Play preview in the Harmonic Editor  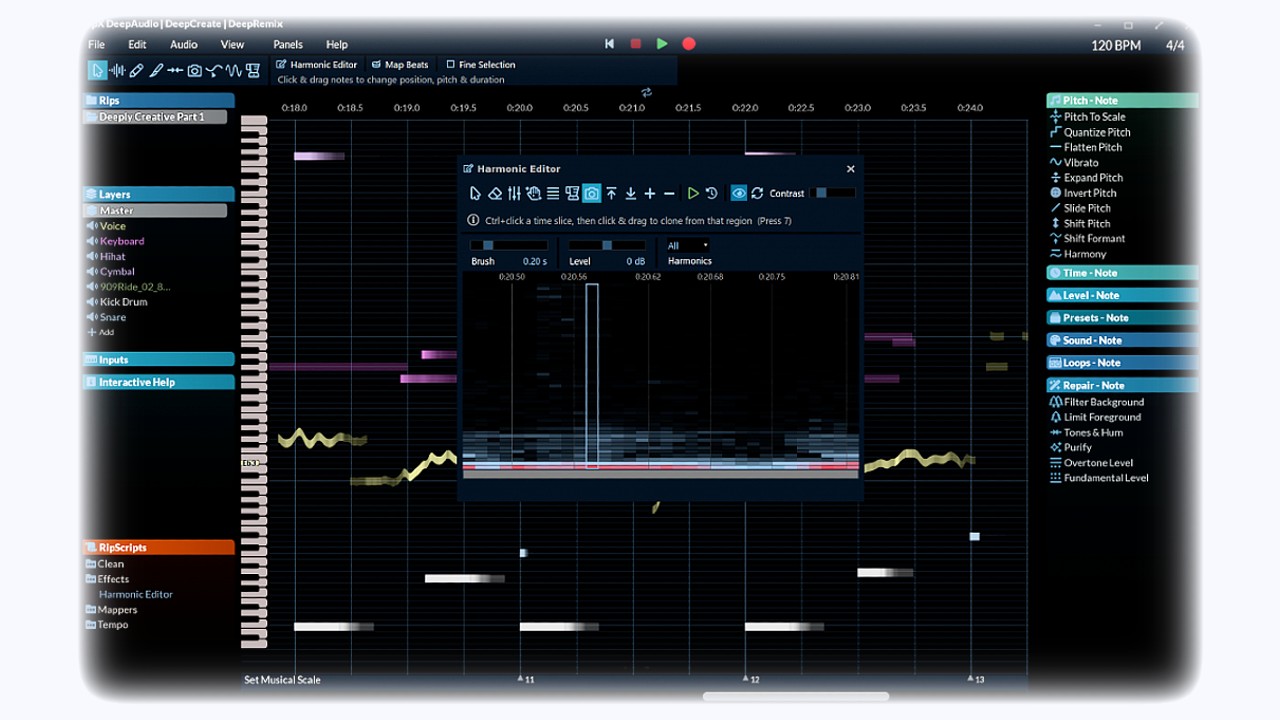693,193
